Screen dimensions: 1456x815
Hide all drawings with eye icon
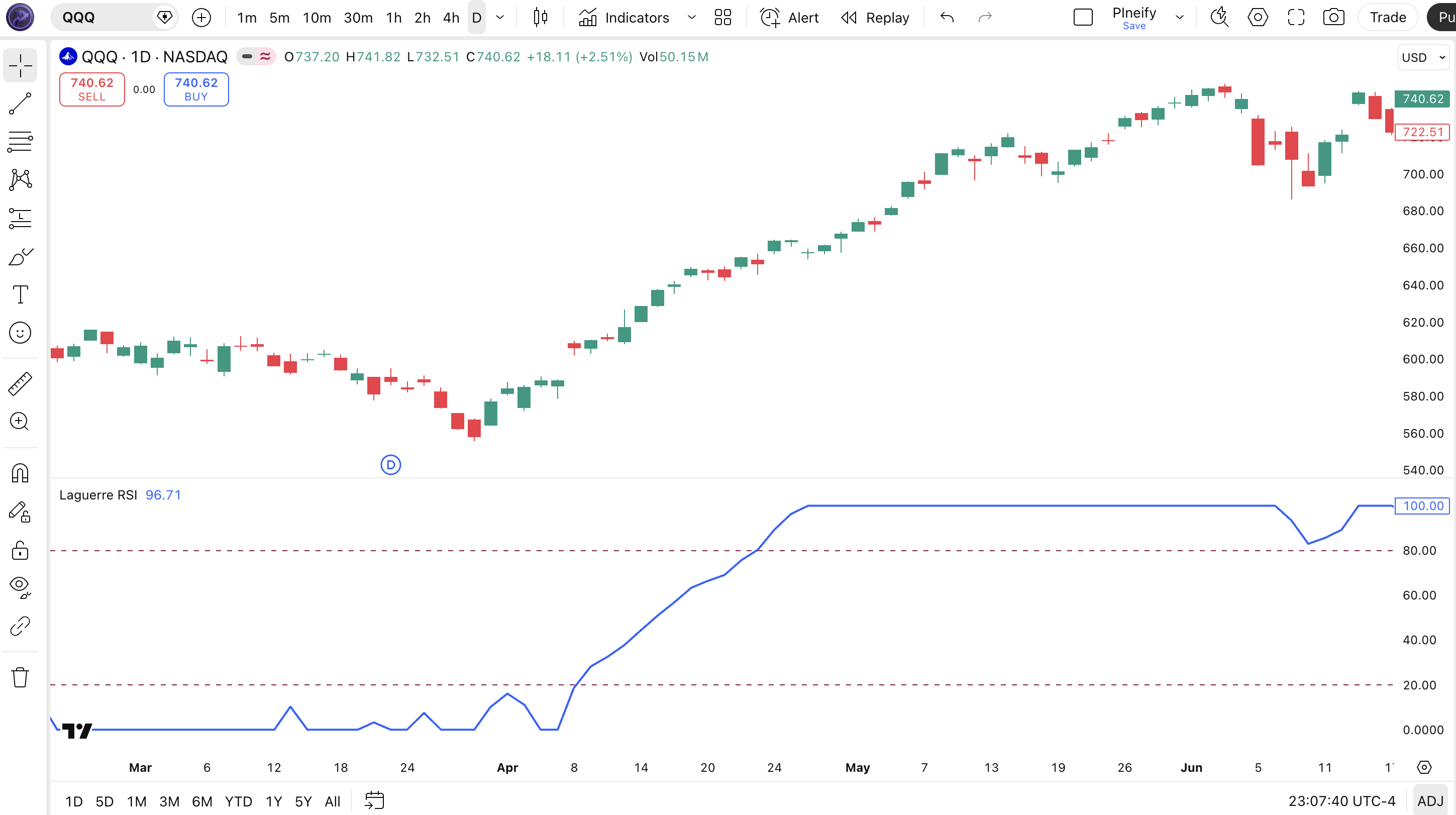20,588
